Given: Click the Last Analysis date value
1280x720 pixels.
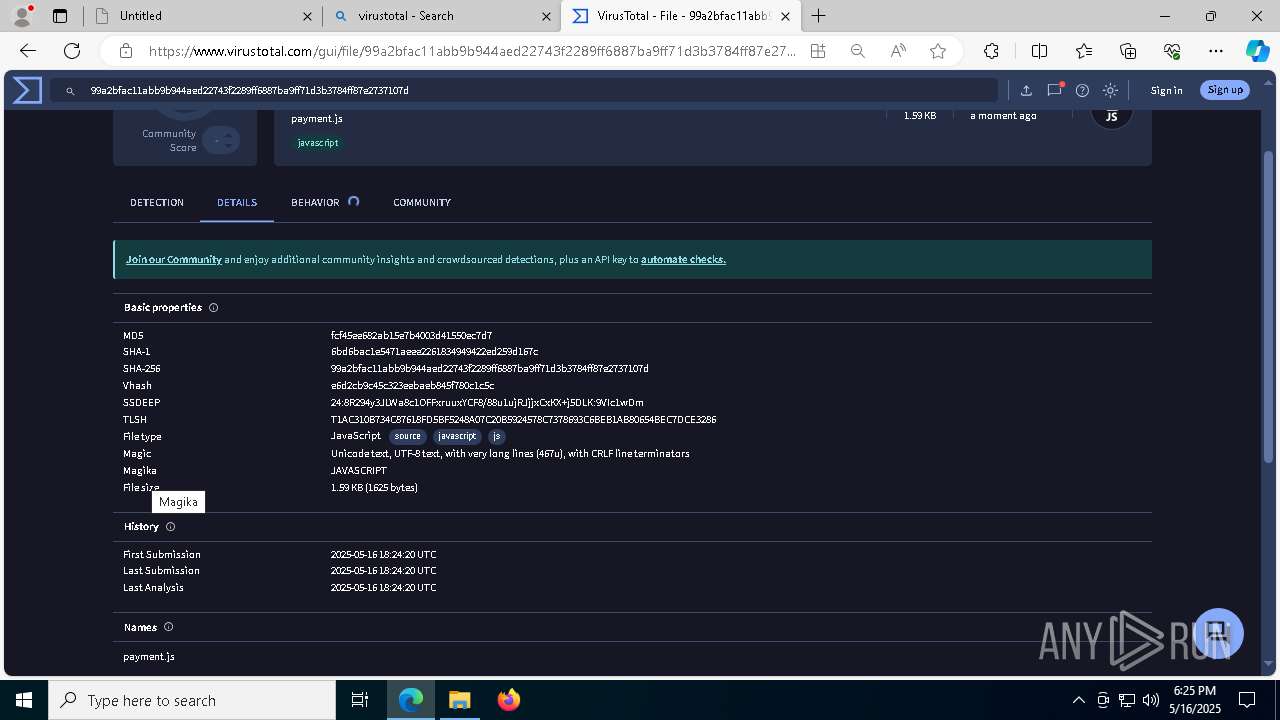Looking at the screenshot, I should pos(383,588).
